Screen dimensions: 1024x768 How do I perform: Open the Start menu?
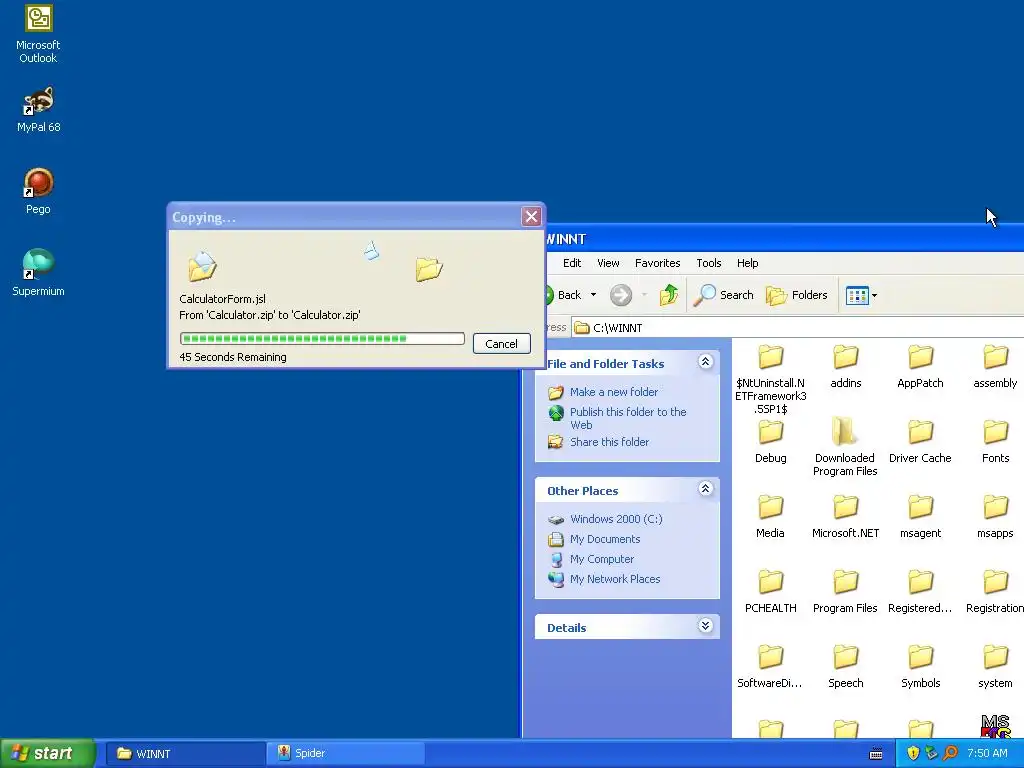(47, 754)
